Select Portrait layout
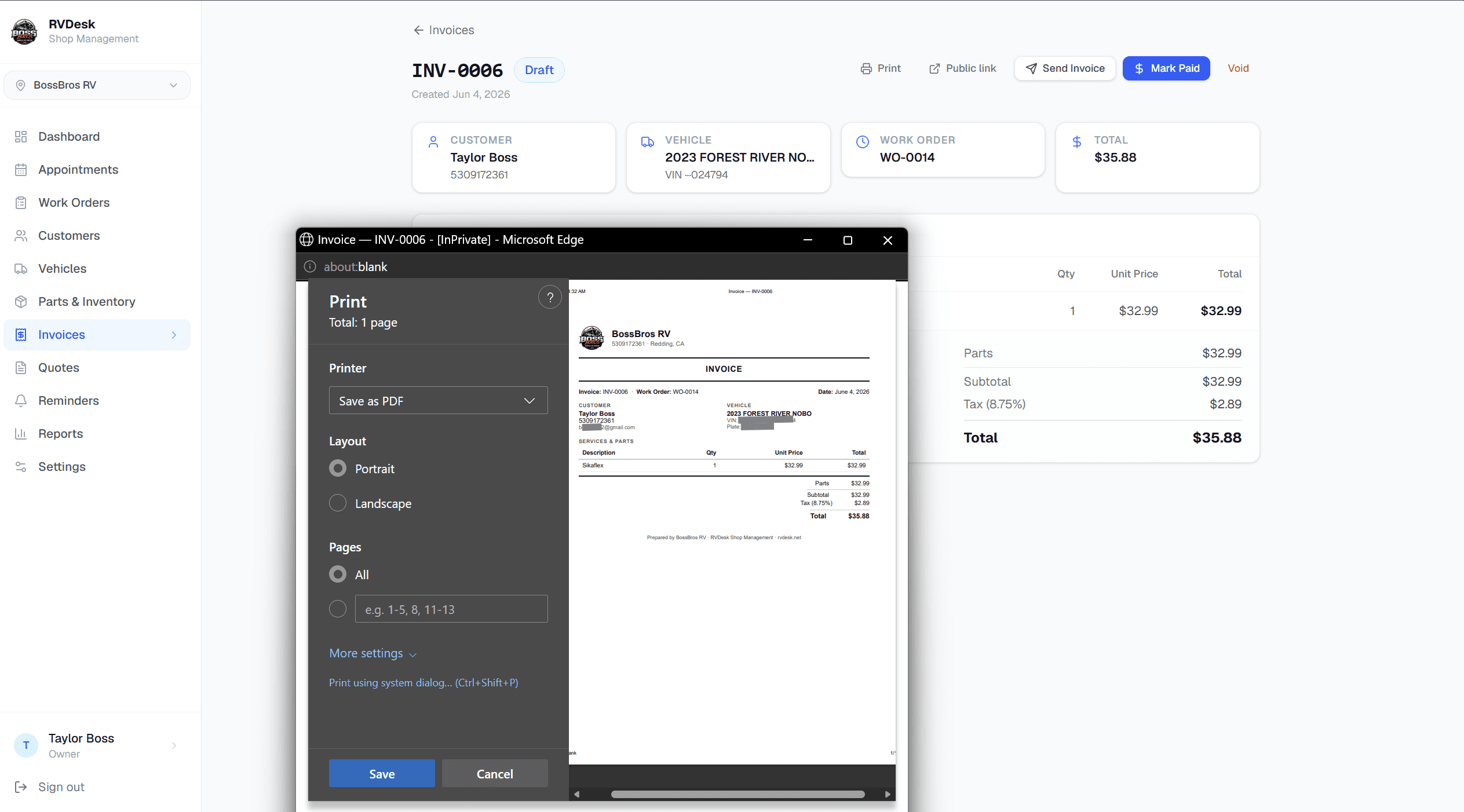This screenshot has width=1464, height=812. click(338, 468)
